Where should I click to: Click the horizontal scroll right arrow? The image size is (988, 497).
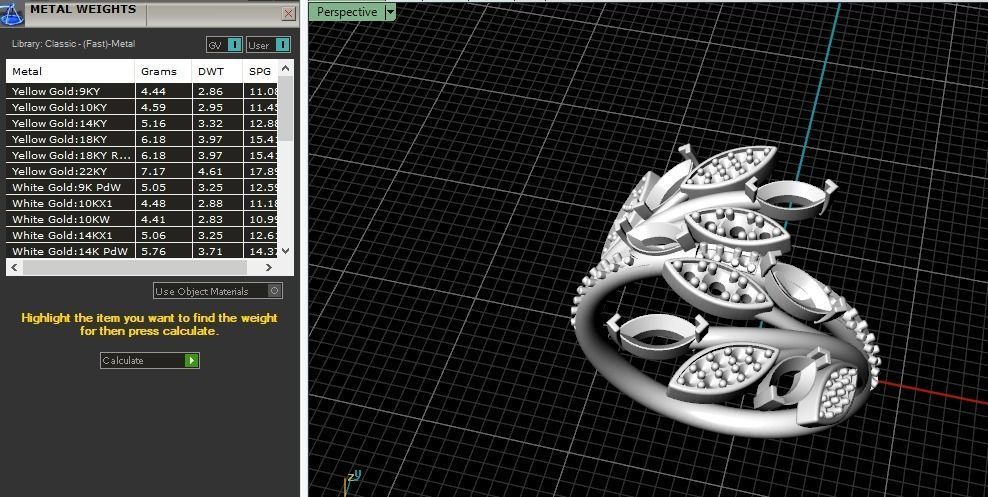point(269,268)
